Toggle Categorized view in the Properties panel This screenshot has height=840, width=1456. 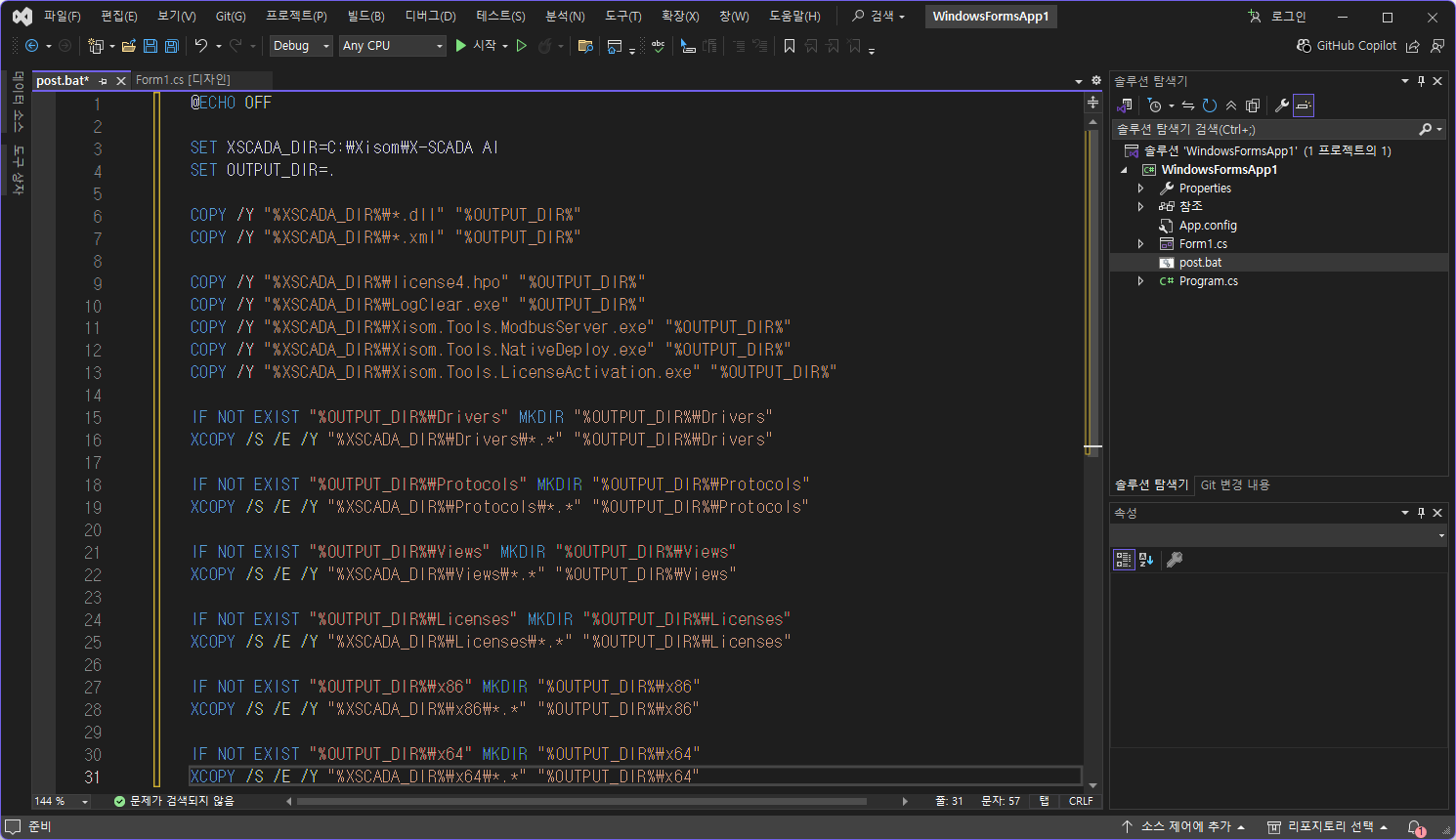pyautogui.click(x=1124, y=560)
